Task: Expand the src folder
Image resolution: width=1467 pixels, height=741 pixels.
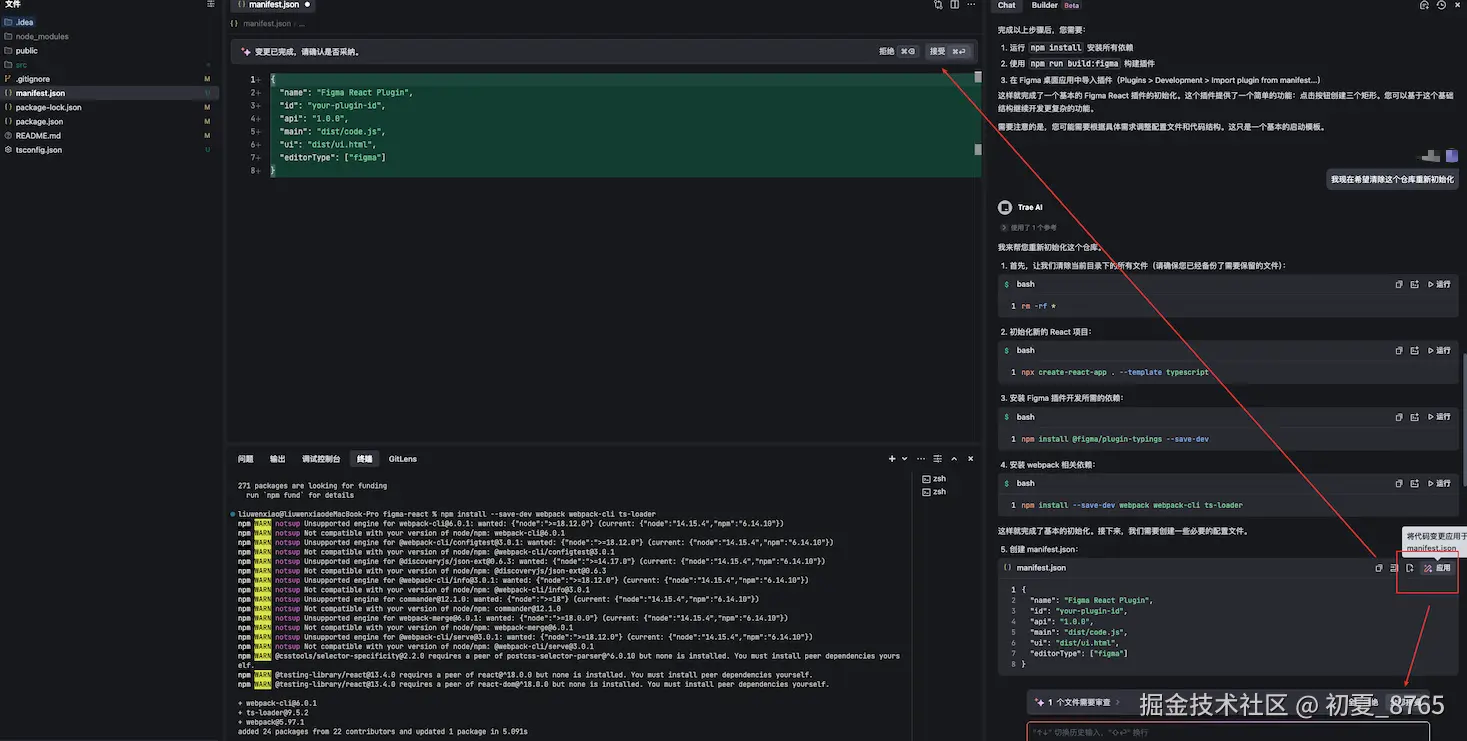Action: [x=110, y=65]
